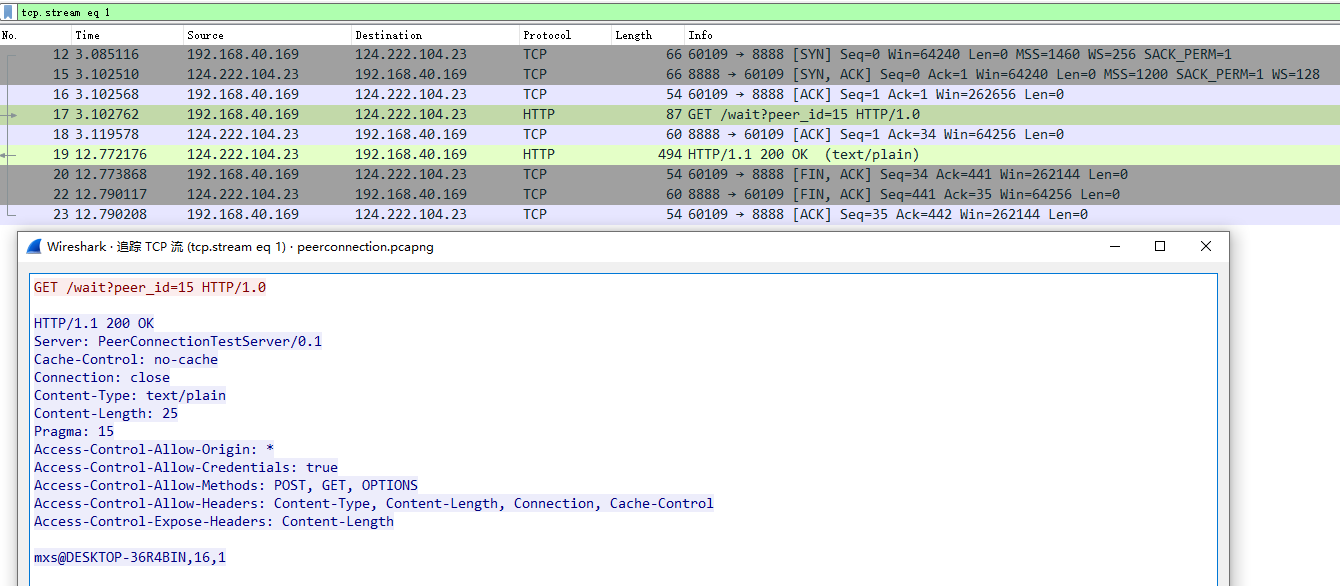The width and height of the screenshot is (1340, 586).
Task: Sort packets by the Destination column header
Action: click(x=435, y=35)
